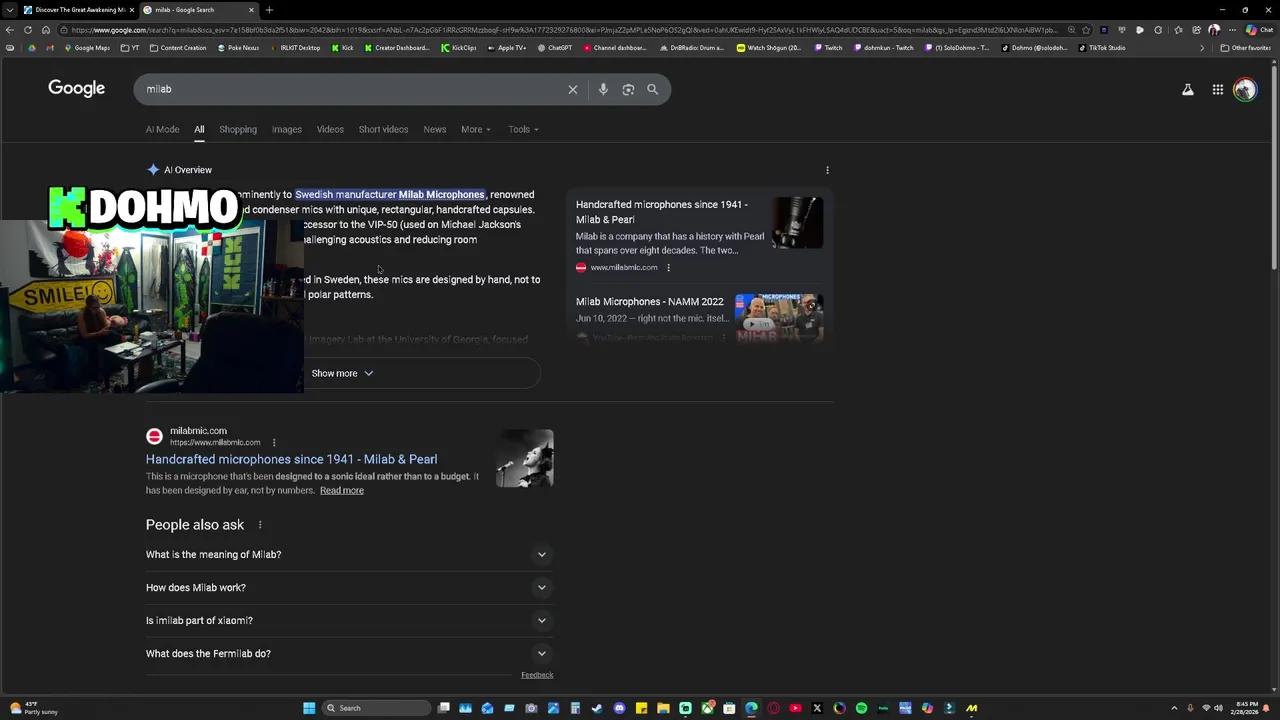This screenshot has width=1280, height=720.
Task: Open AI Overview three-dot options
Action: 827,170
